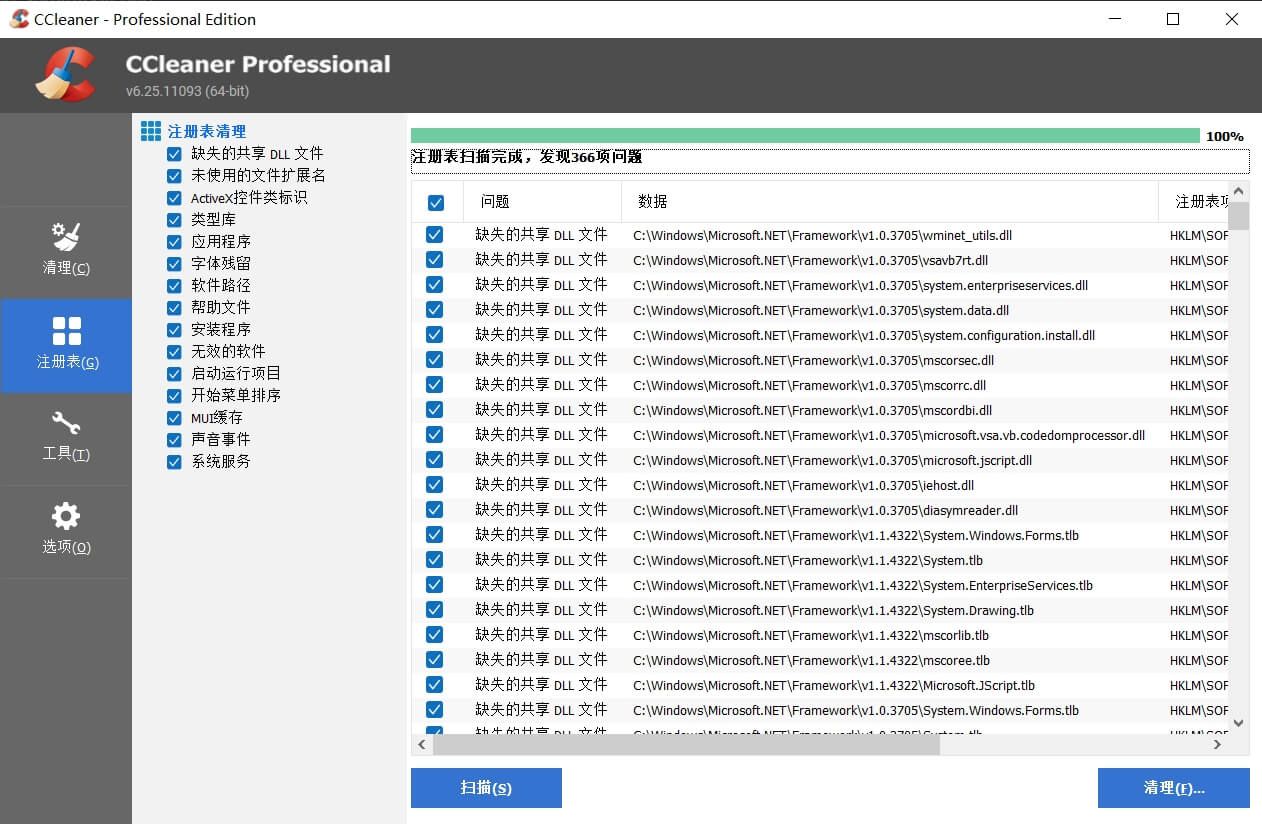Toggle 类型库 checkbox

174,220
